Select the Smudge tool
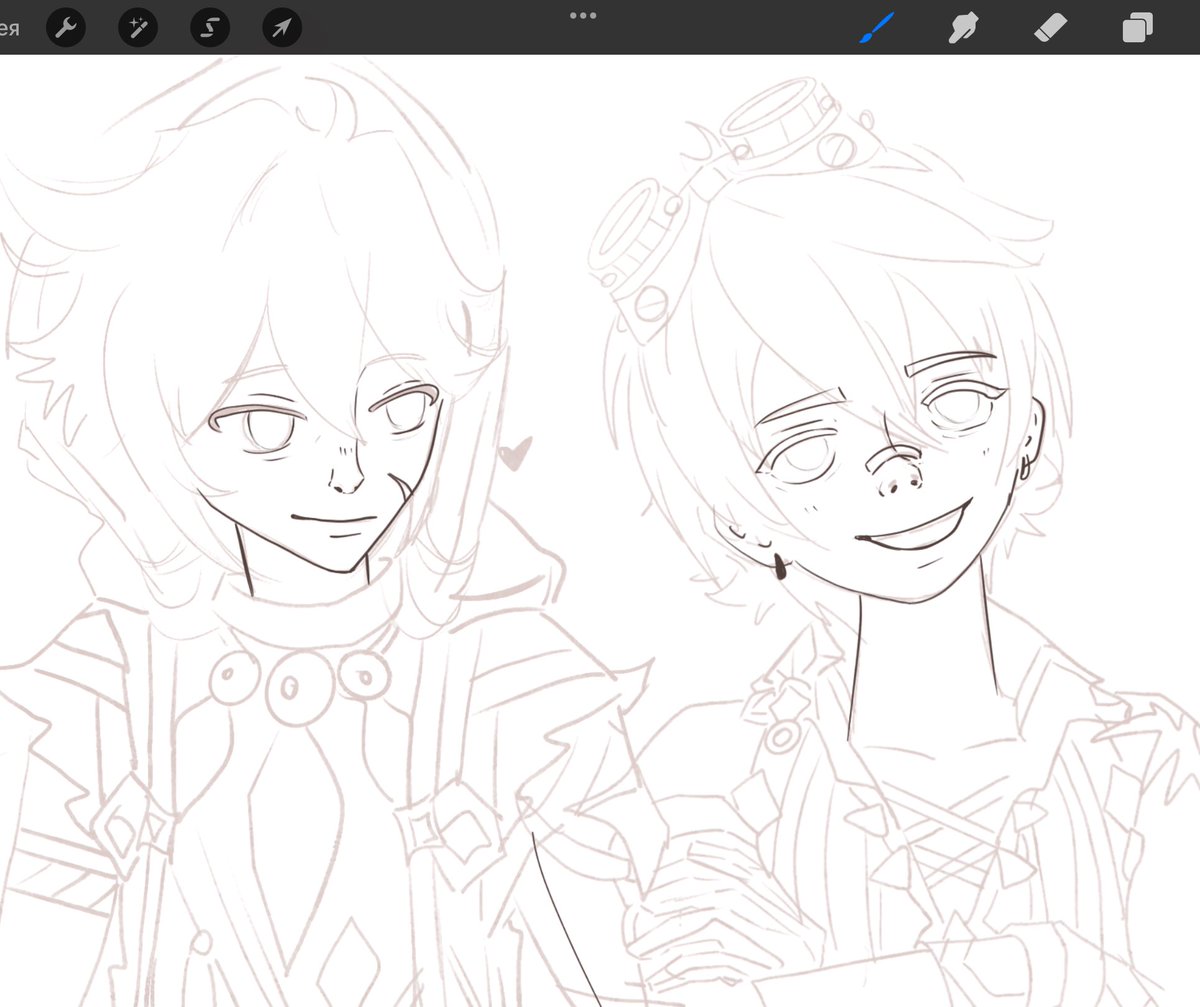Screen dimensions: 1200x1007 pos(962,27)
